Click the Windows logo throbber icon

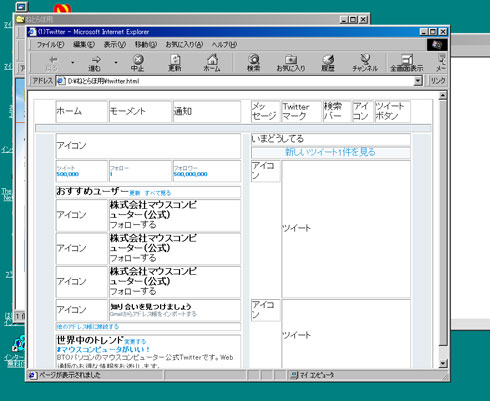437,45
